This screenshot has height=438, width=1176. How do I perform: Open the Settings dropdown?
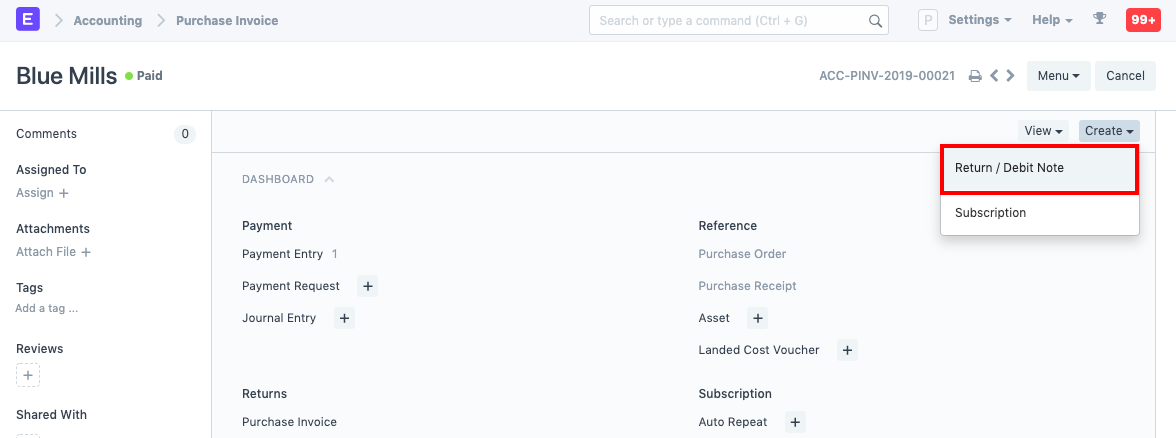(x=979, y=20)
